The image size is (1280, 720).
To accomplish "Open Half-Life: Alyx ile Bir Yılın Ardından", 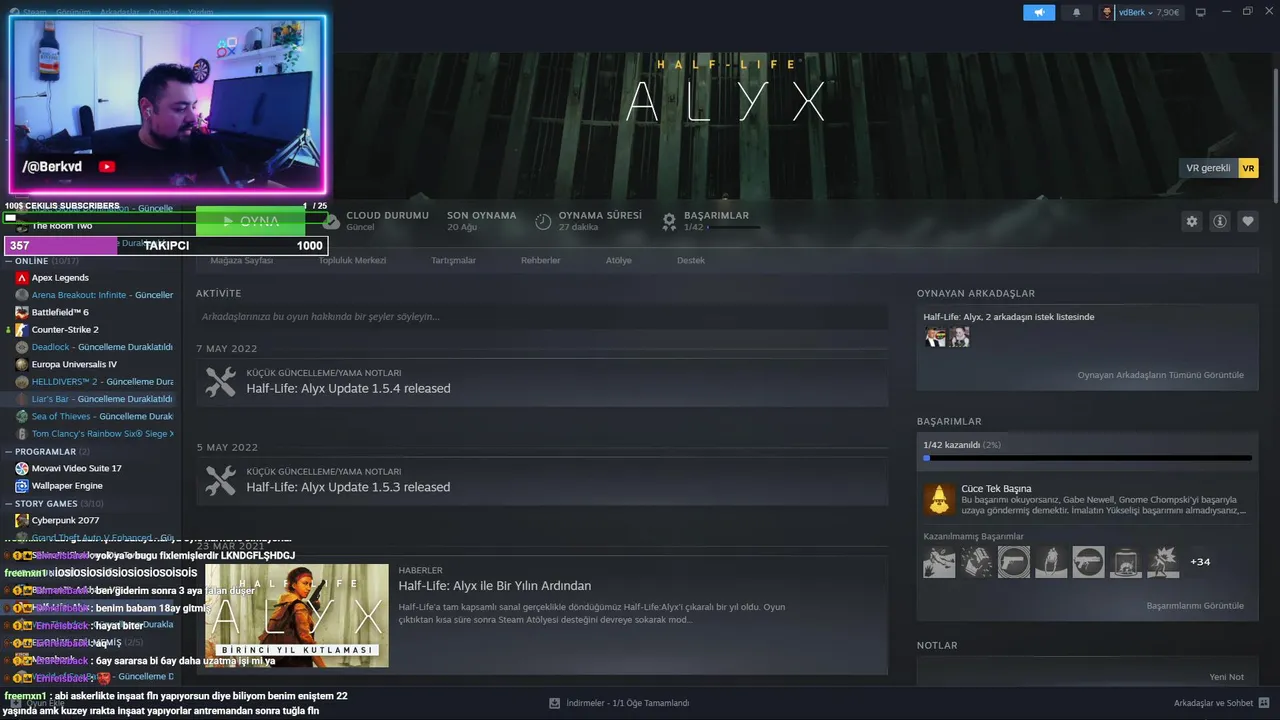I will [494, 586].
